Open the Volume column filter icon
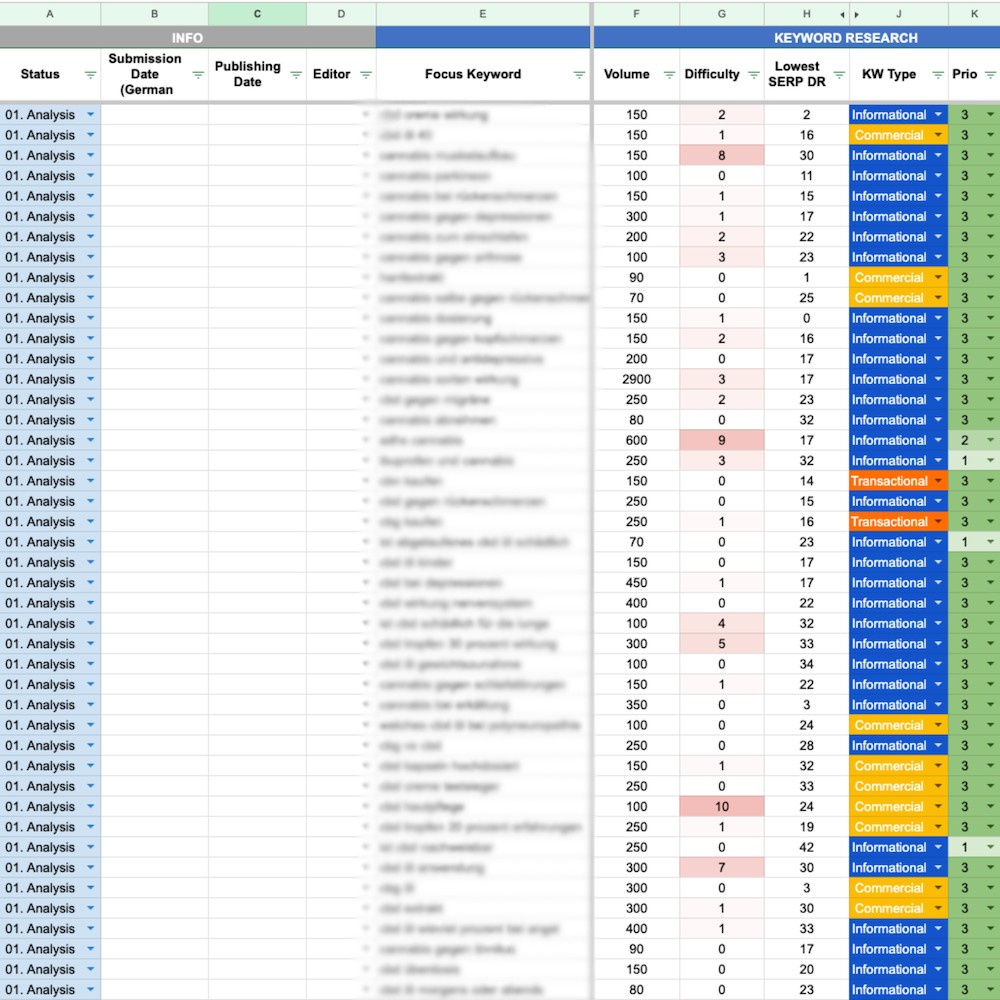This screenshot has height=1000, width=1000. pos(669,75)
